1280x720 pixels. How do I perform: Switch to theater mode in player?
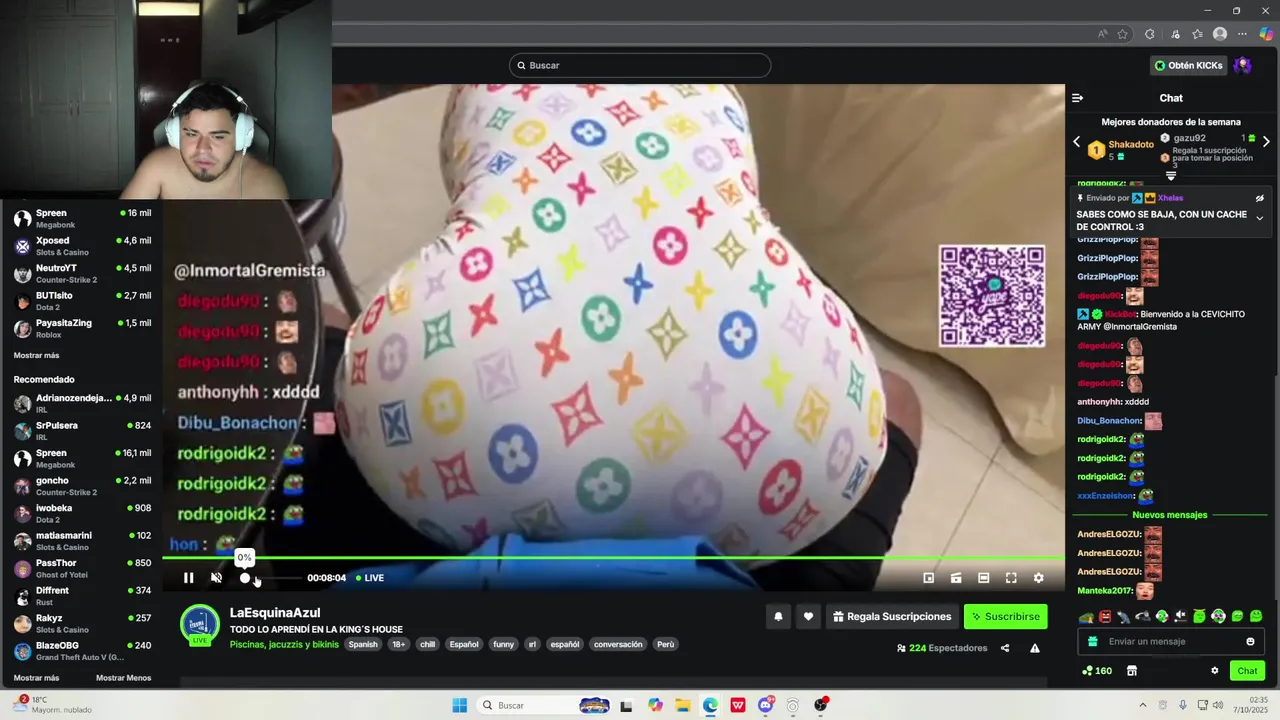[x=983, y=578]
